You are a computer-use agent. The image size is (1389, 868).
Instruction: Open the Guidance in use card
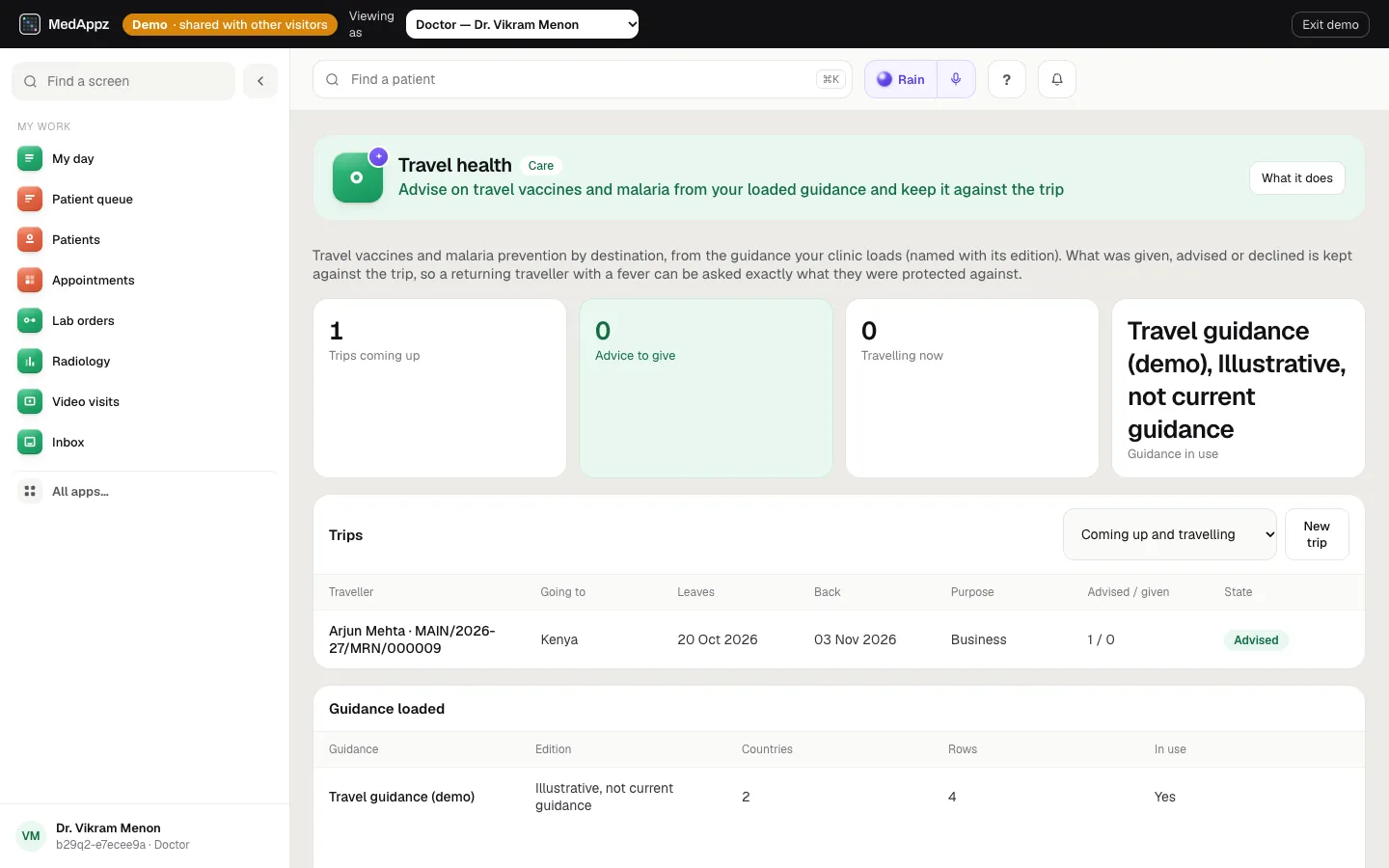point(1239,388)
